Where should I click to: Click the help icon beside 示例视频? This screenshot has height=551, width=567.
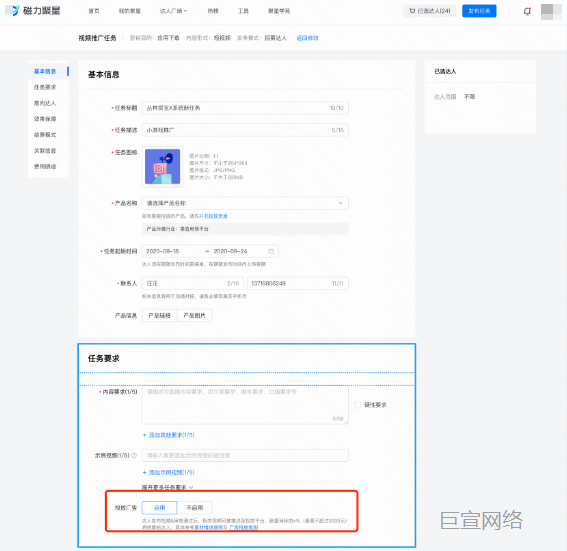coord(134,455)
